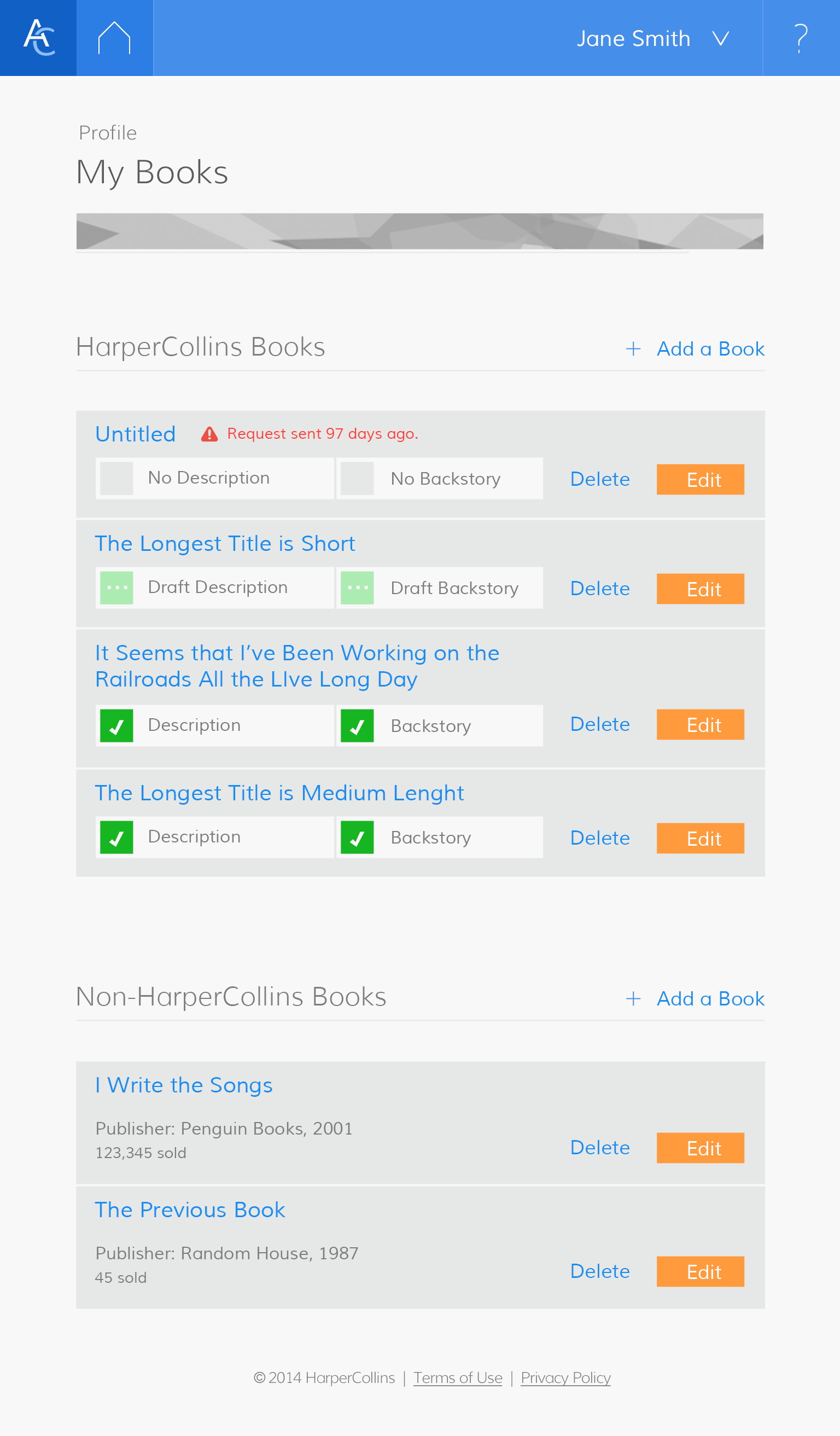The width and height of the screenshot is (840, 1436).
Task: Click the draft dots icon for Draft Description
Action: point(116,588)
